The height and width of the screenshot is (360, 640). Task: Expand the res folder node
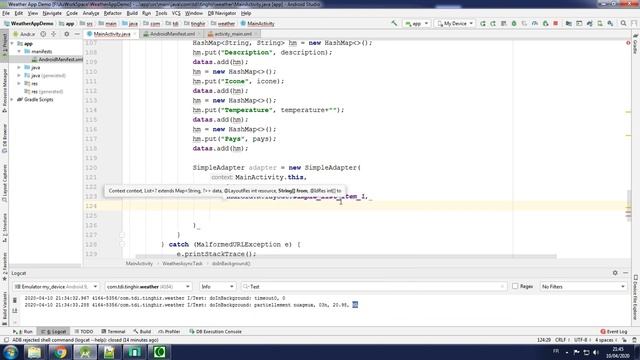(x=19, y=83)
